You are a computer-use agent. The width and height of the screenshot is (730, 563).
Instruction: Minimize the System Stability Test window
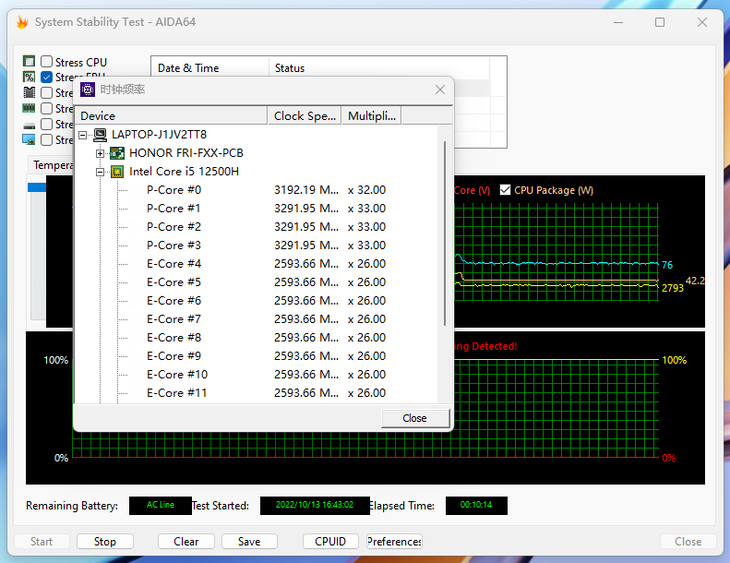[618, 22]
